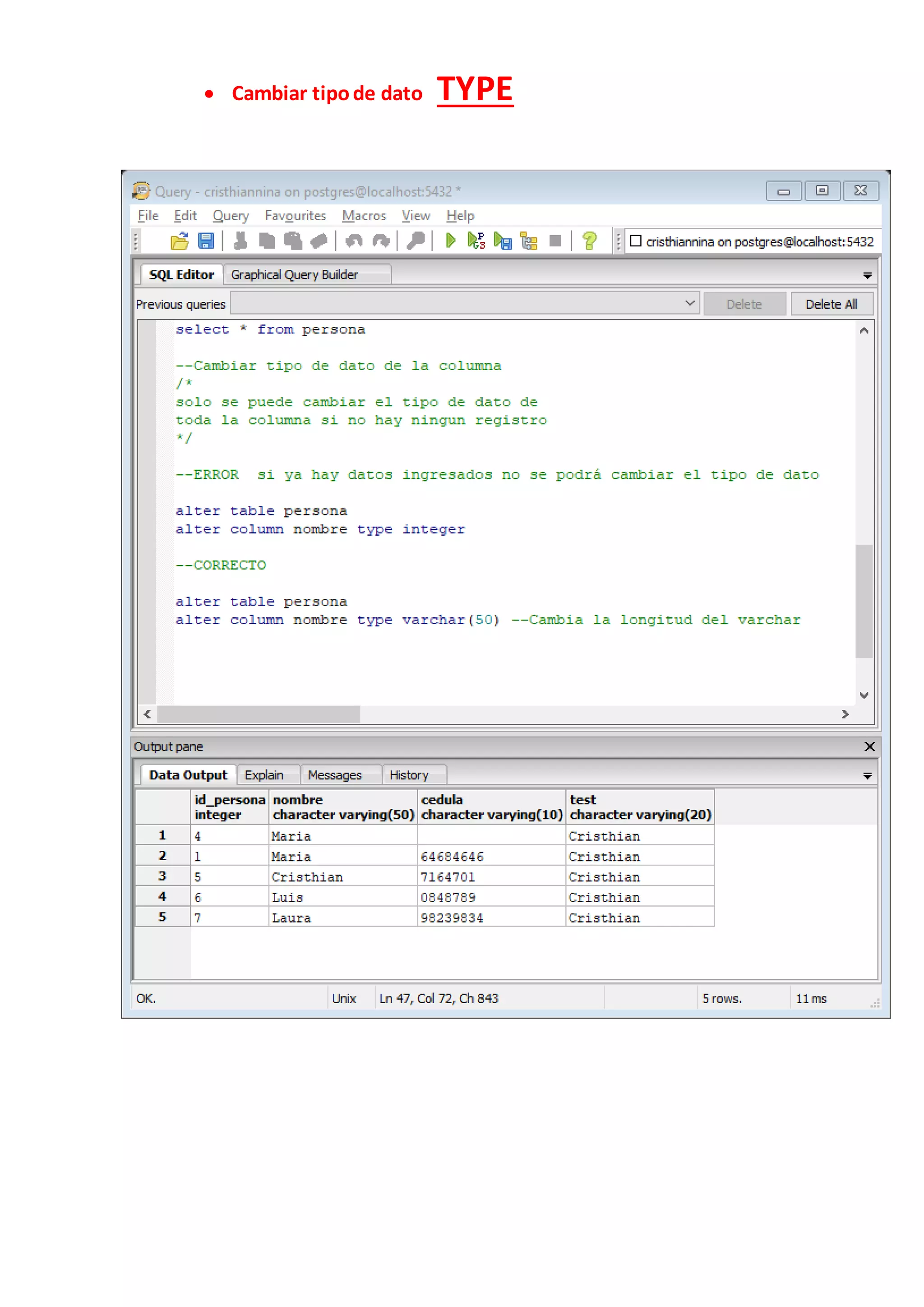Click the Undo arrow toolbar icon
This screenshot has height=1307, width=924.
354,241
